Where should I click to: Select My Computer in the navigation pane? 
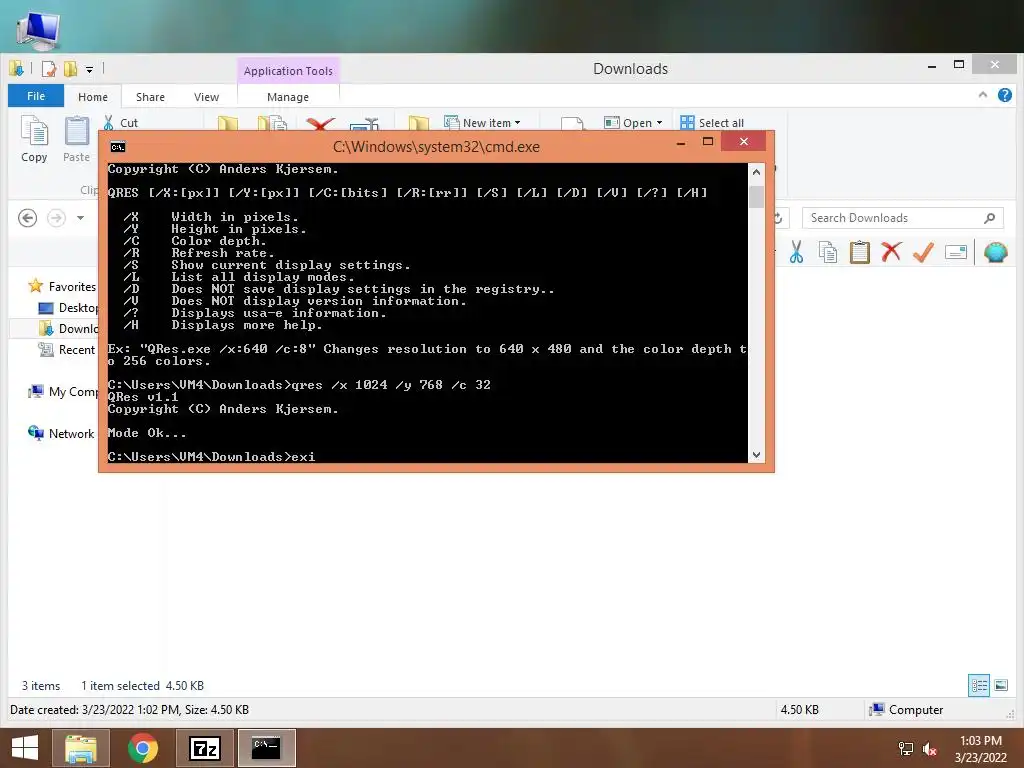(63, 391)
